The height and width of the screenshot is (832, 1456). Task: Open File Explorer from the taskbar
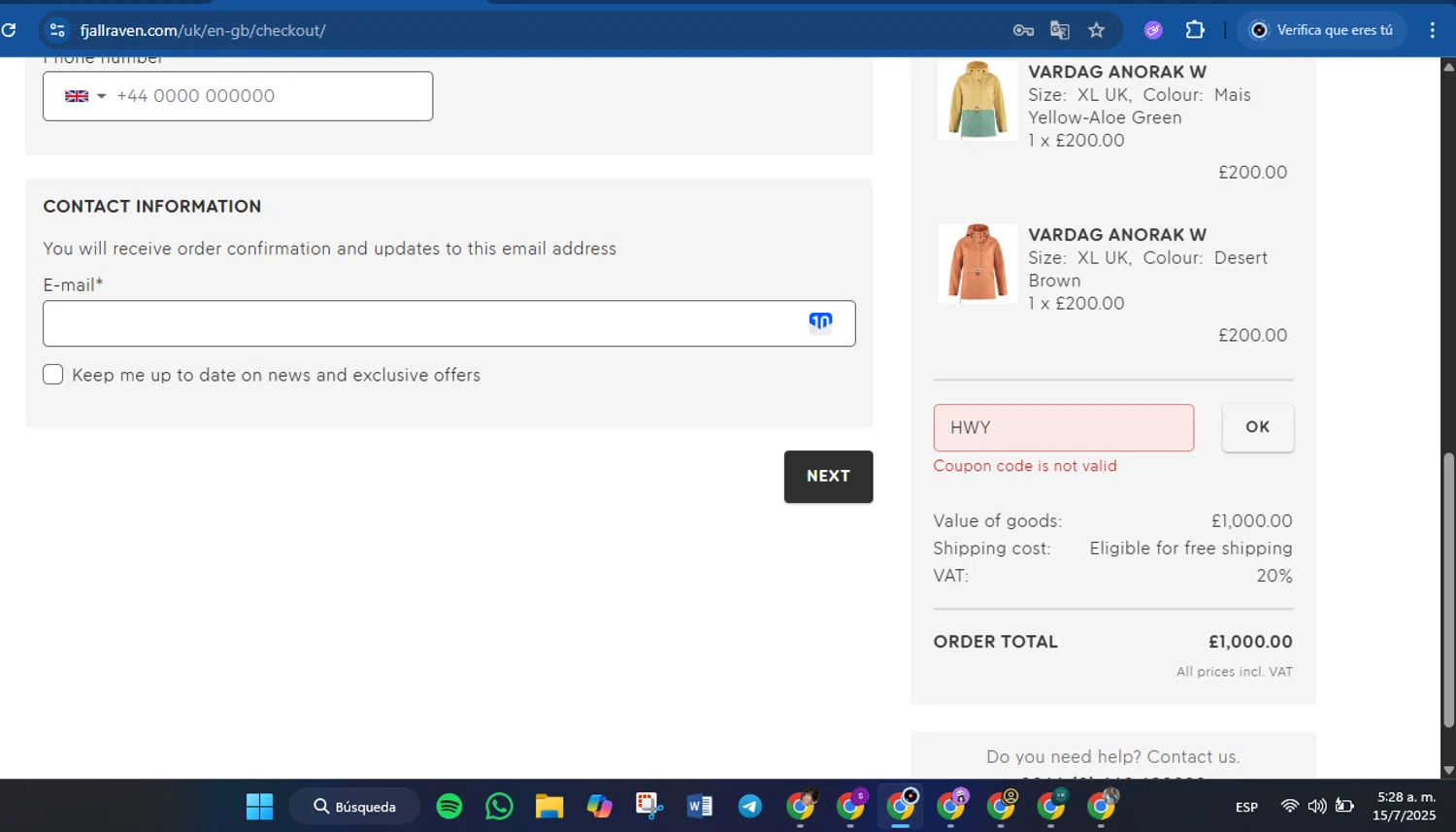pos(549,806)
